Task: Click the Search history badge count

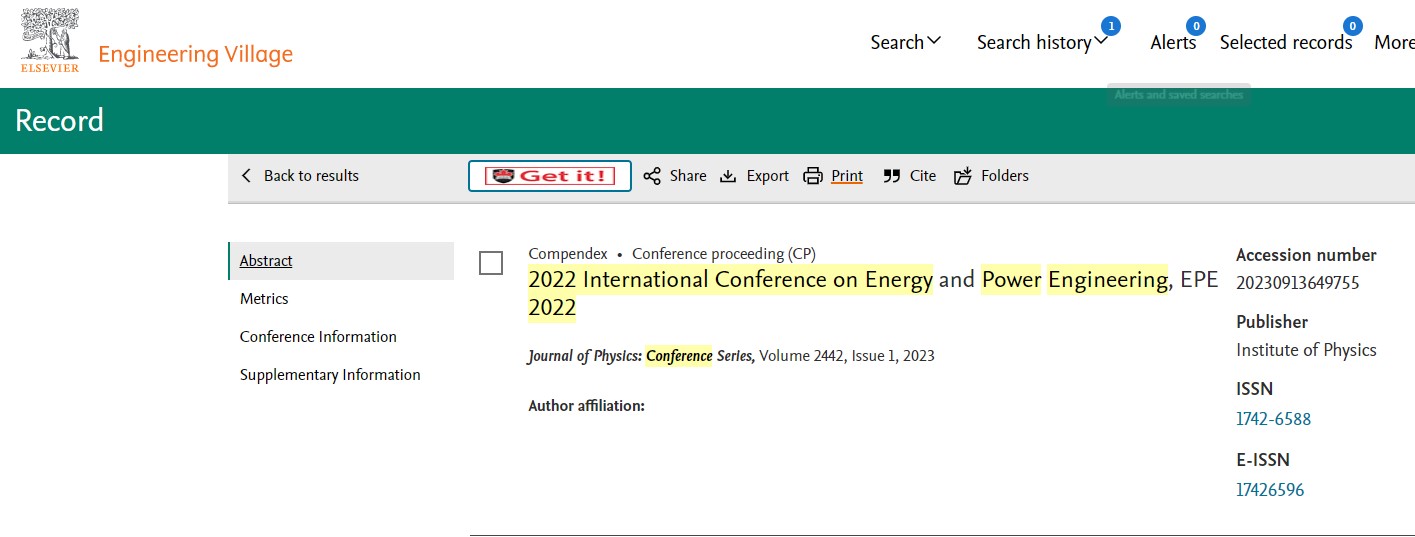Action: tap(1110, 25)
